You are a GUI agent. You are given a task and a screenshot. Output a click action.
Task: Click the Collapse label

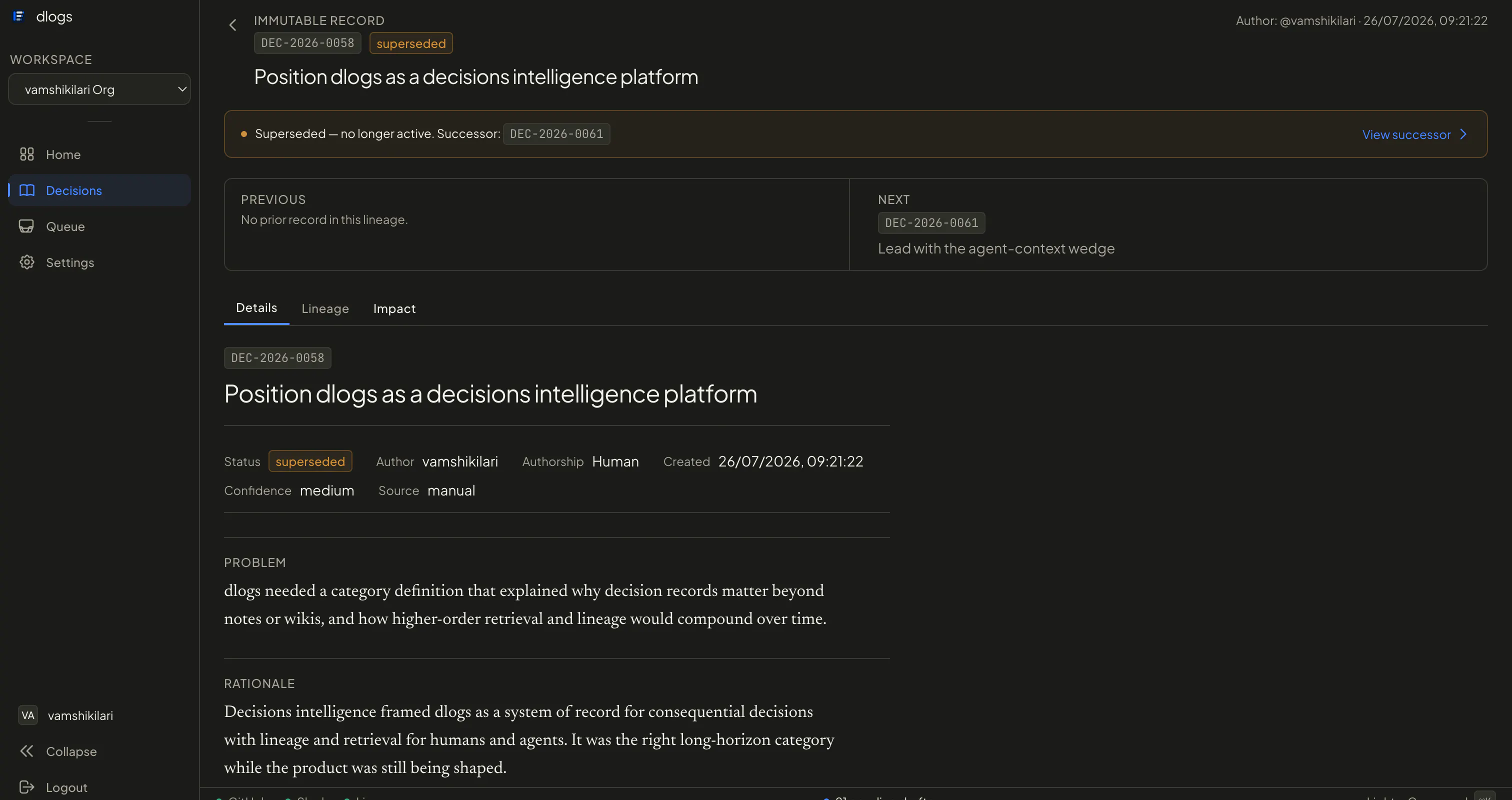pyautogui.click(x=71, y=752)
